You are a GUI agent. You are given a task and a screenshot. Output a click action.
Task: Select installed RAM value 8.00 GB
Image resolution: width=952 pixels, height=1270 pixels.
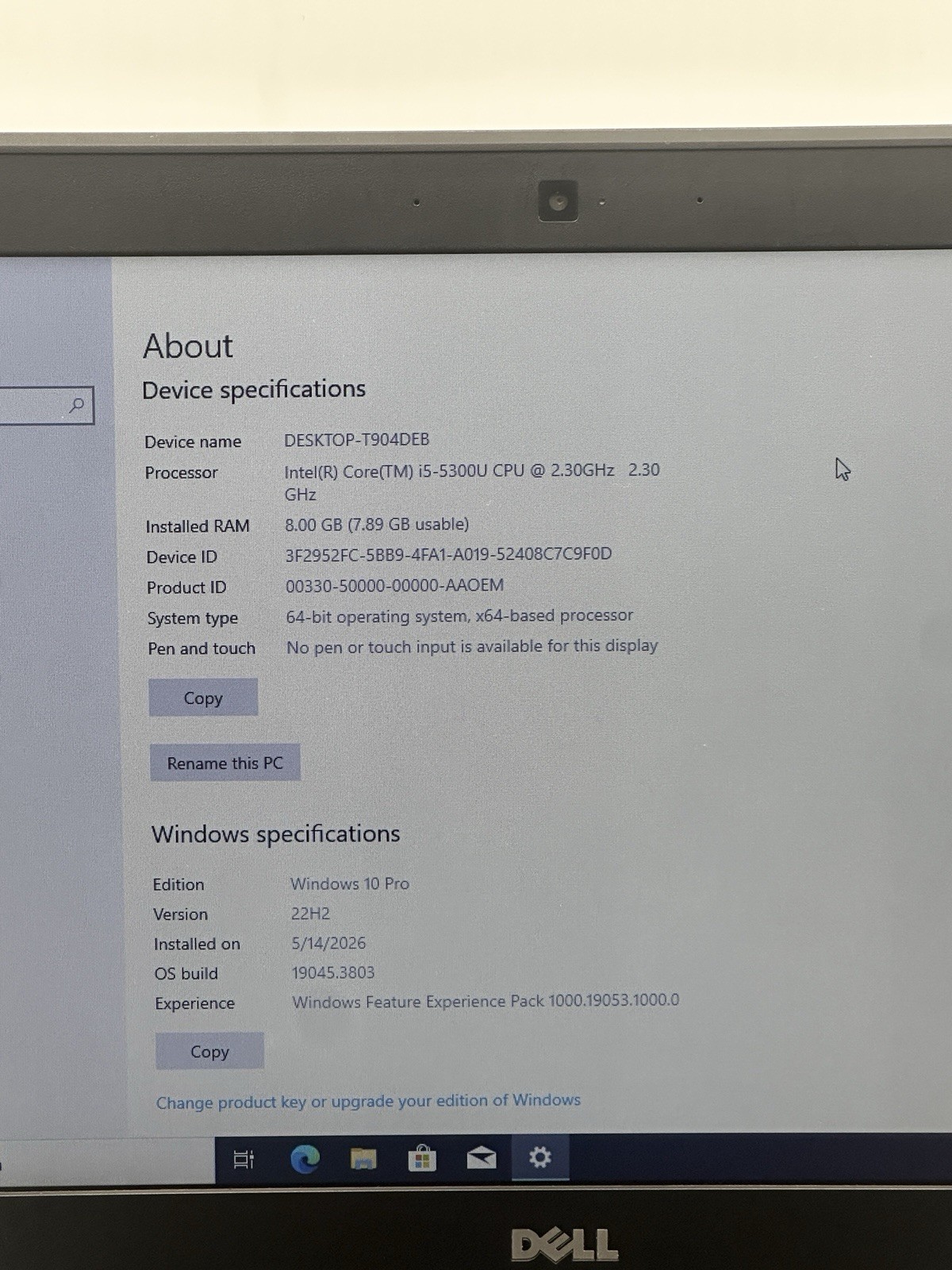coord(377,525)
